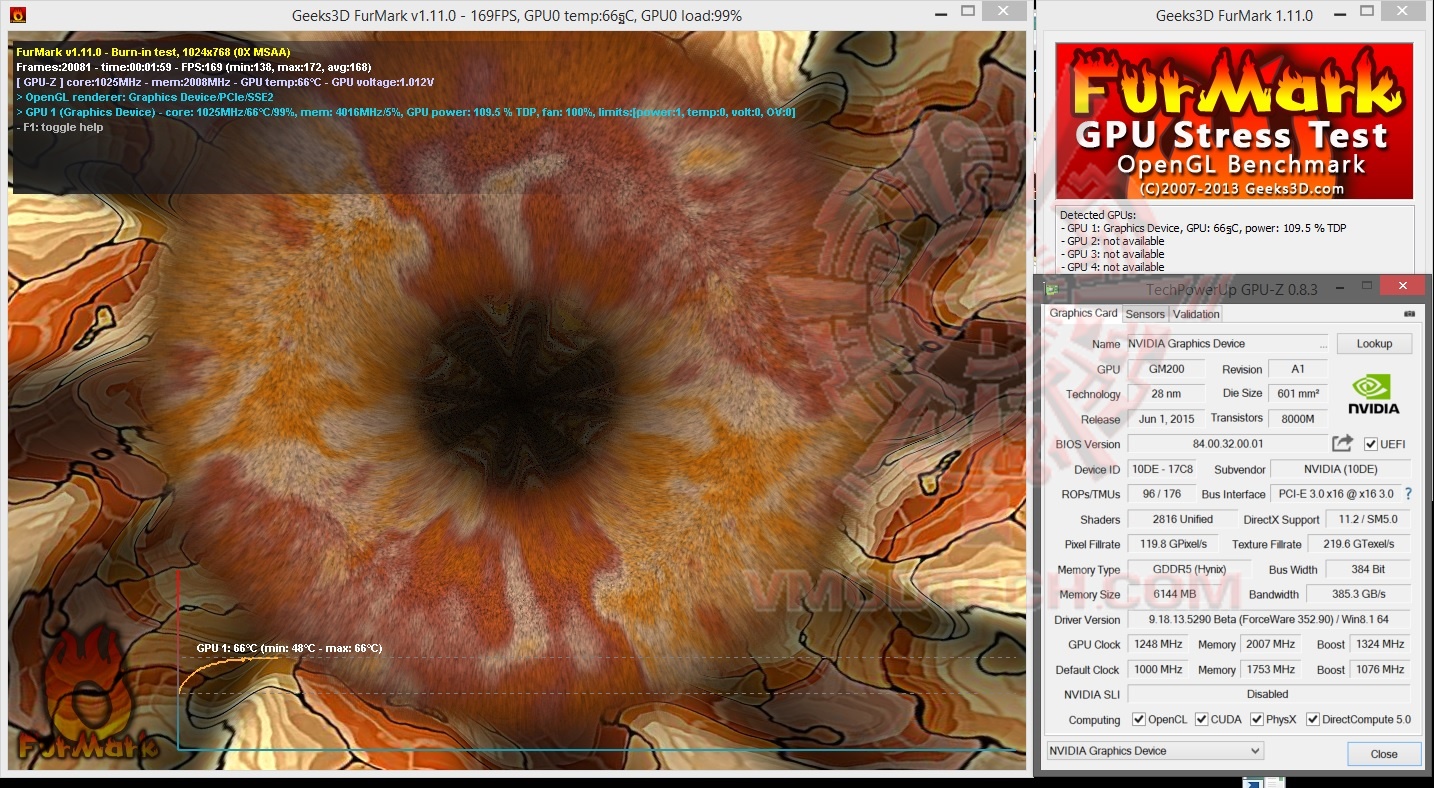The height and width of the screenshot is (788, 1434).
Task: Take a GPU-Z screenshot with the camera icon
Action: click(x=1410, y=313)
